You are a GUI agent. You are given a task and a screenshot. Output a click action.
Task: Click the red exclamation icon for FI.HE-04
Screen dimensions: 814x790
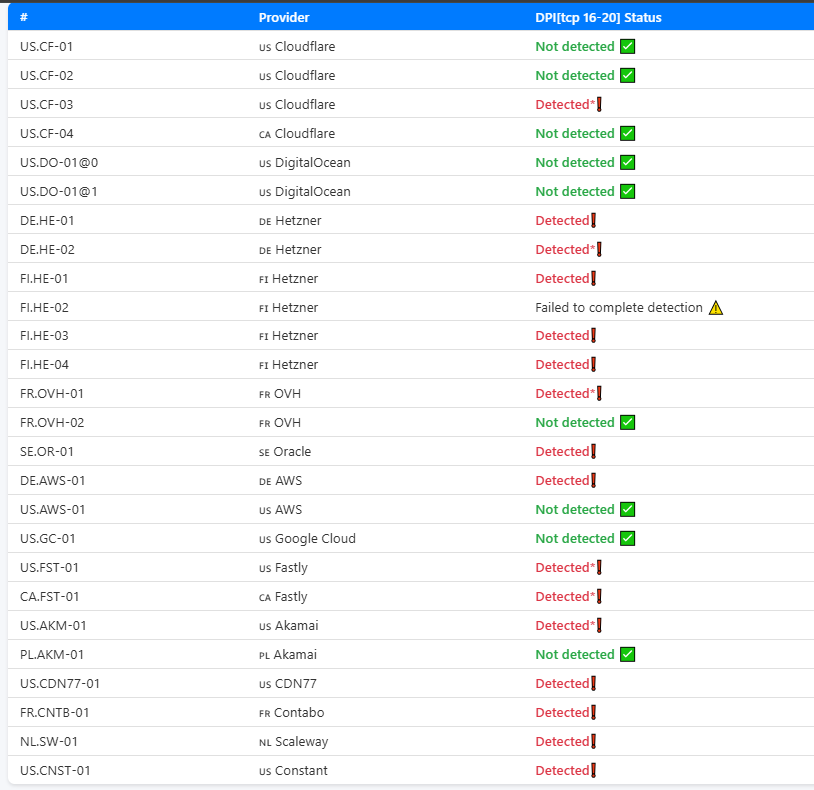[x=593, y=365]
